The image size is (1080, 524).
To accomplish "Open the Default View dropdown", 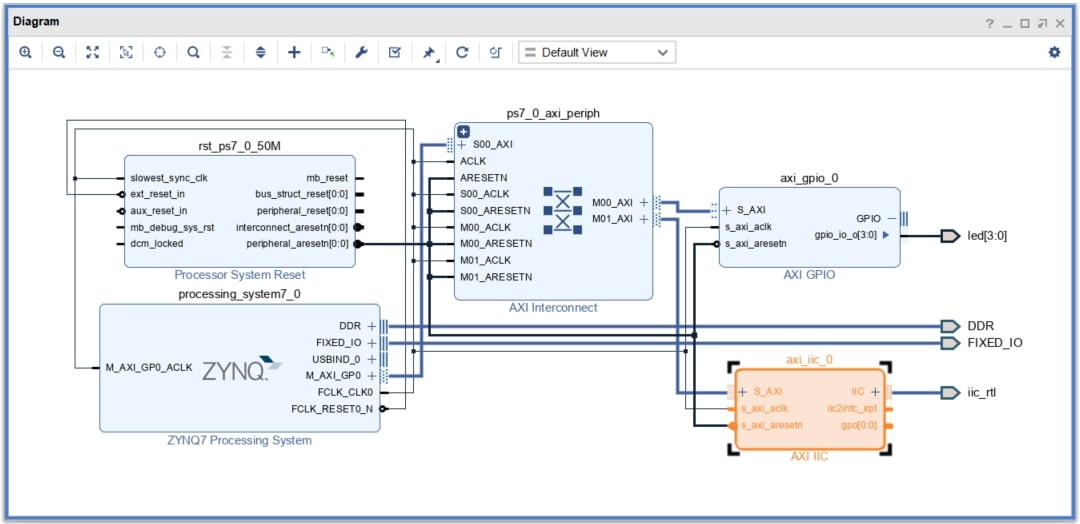I will point(597,52).
